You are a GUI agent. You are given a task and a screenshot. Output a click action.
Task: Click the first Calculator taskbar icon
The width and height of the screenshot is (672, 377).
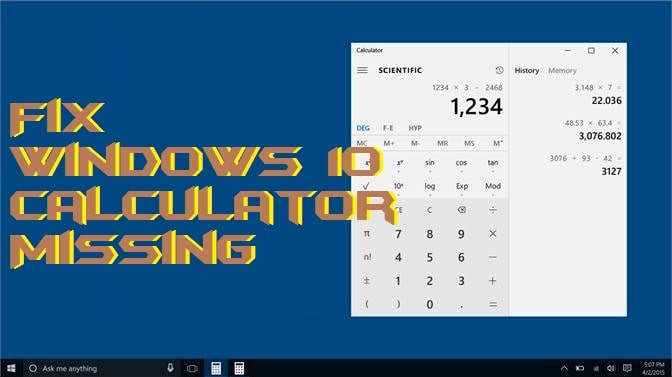(216, 368)
